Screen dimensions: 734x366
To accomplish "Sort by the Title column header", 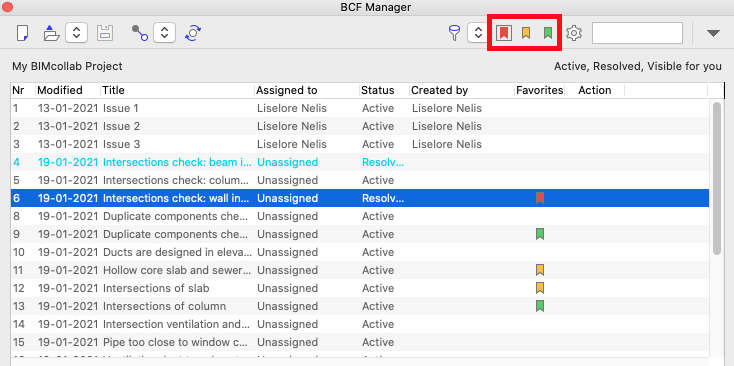I will 177,90.
